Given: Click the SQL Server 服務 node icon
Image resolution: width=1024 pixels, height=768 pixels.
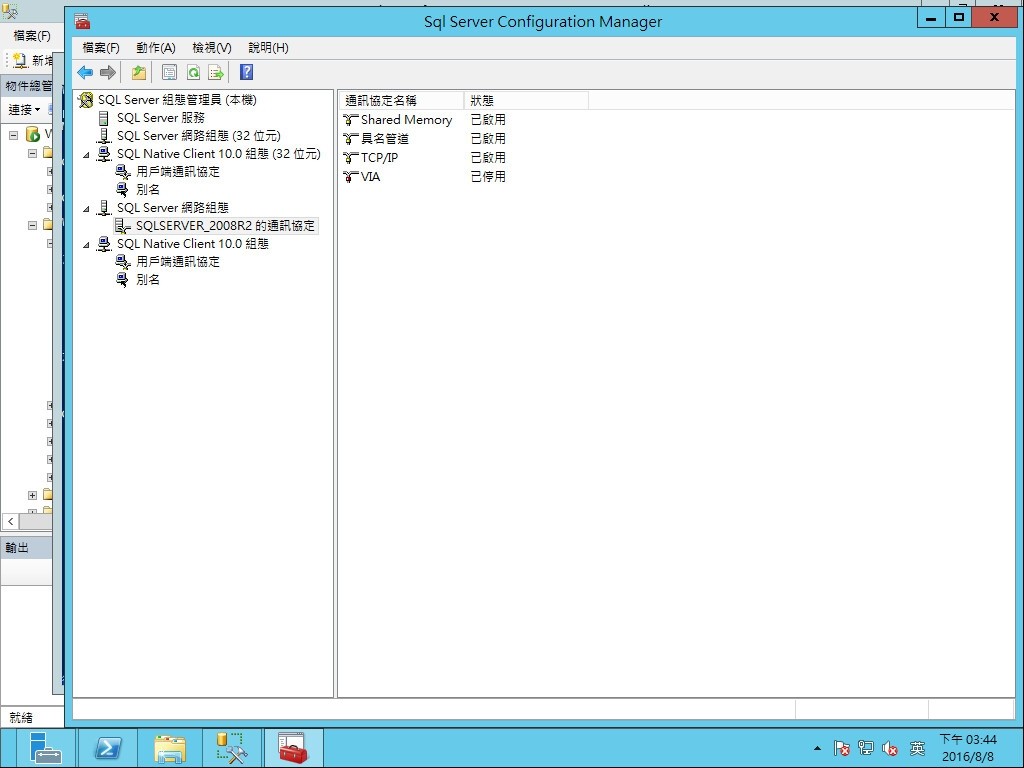Looking at the screenshot, I should click(x=103, y=118).
